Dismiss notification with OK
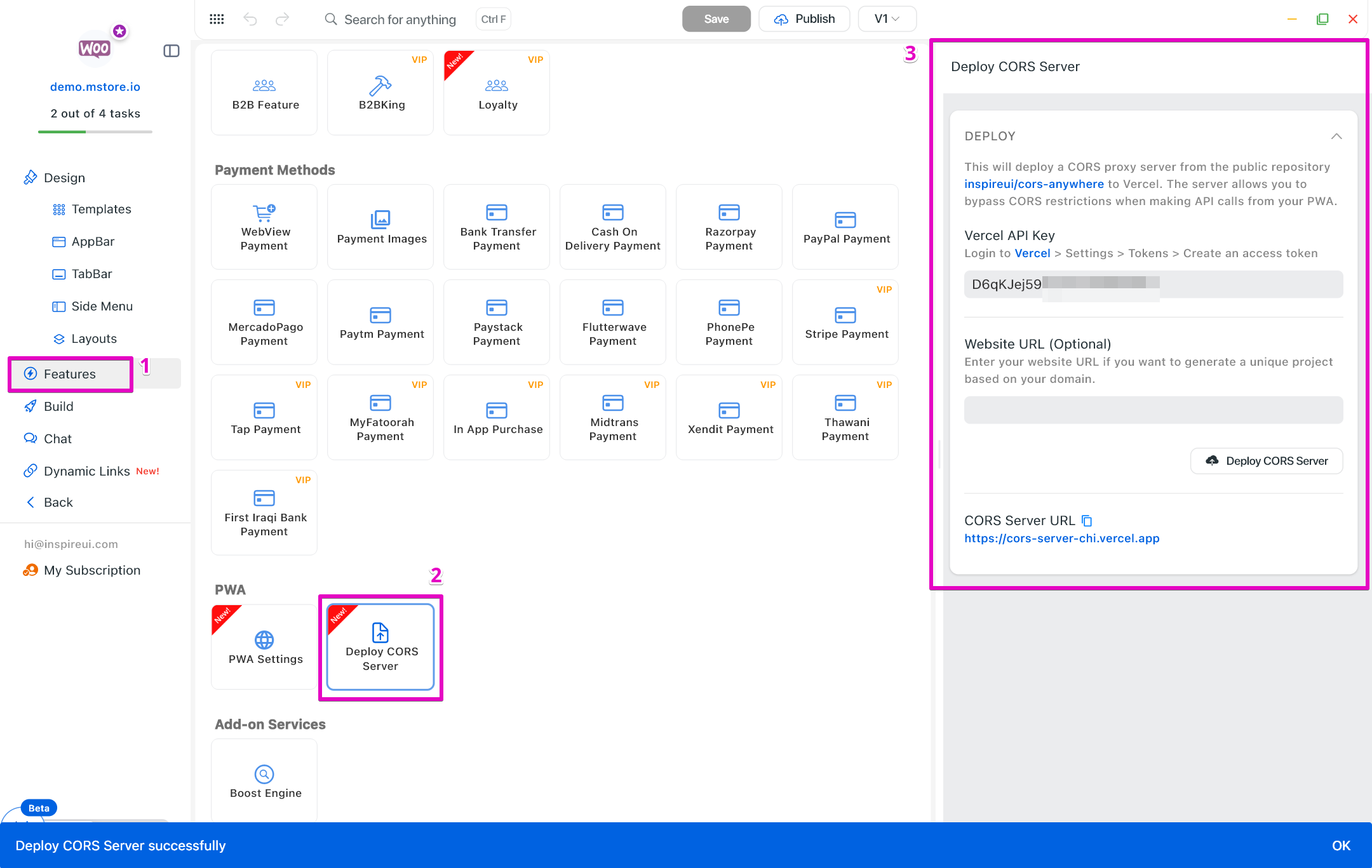Viewport: 1372px width, 868px height. point(1340,845)
